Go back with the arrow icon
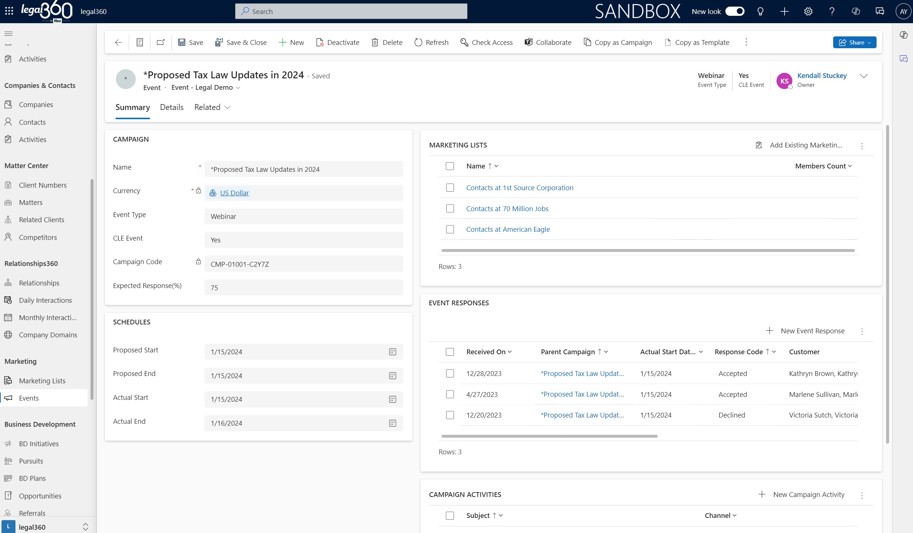The height and width of the screenshot is (533, 913). coord(118,43)
